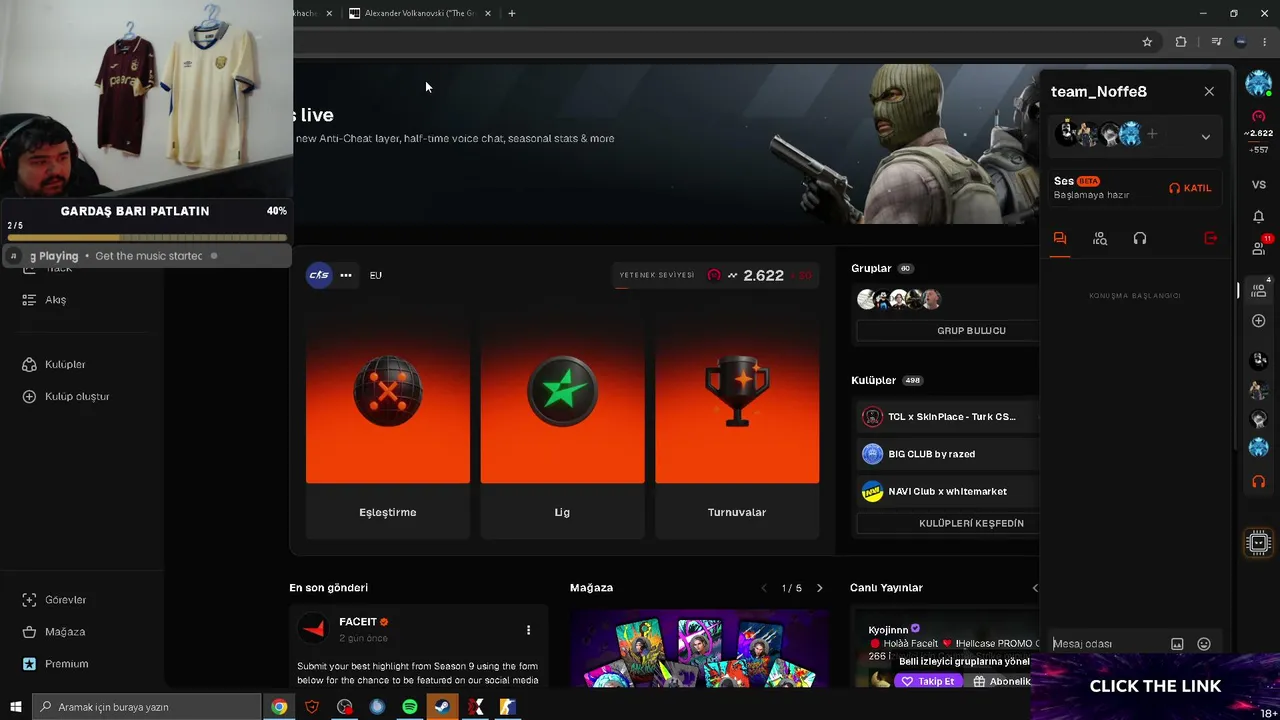This screenshot has height=720, width=1280.
Task: Click the Windows taskbar search box
Action: (148, 707)
